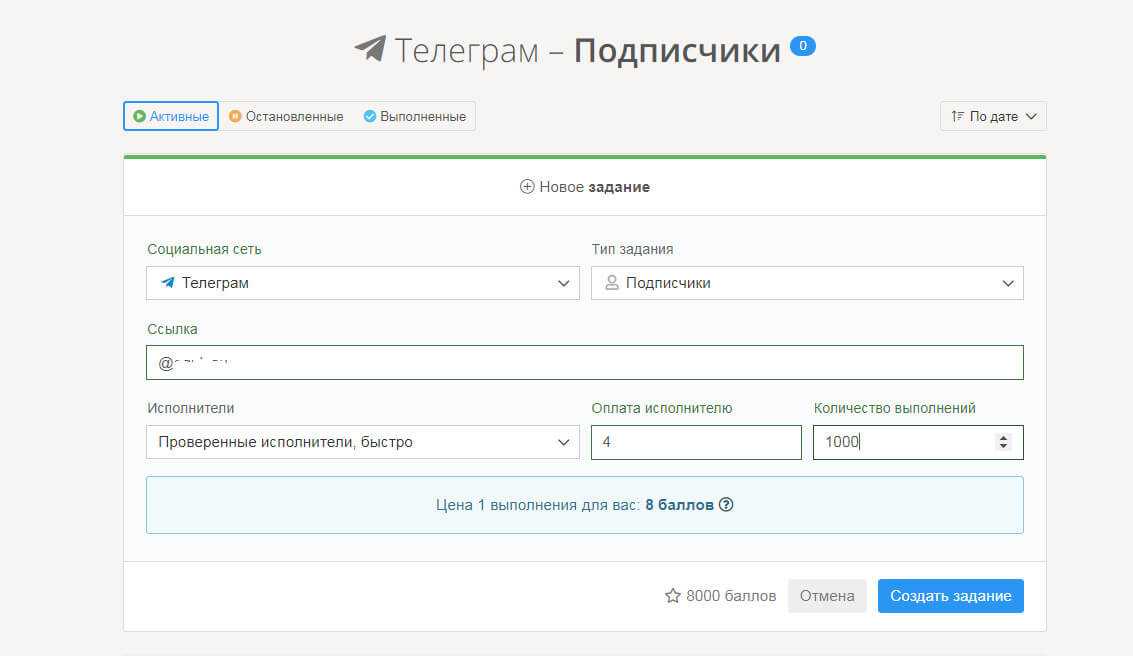The width and height of the screenshot is (1133, 656).
Task: Switch to the Активные tab
Action: pos(171,116)
